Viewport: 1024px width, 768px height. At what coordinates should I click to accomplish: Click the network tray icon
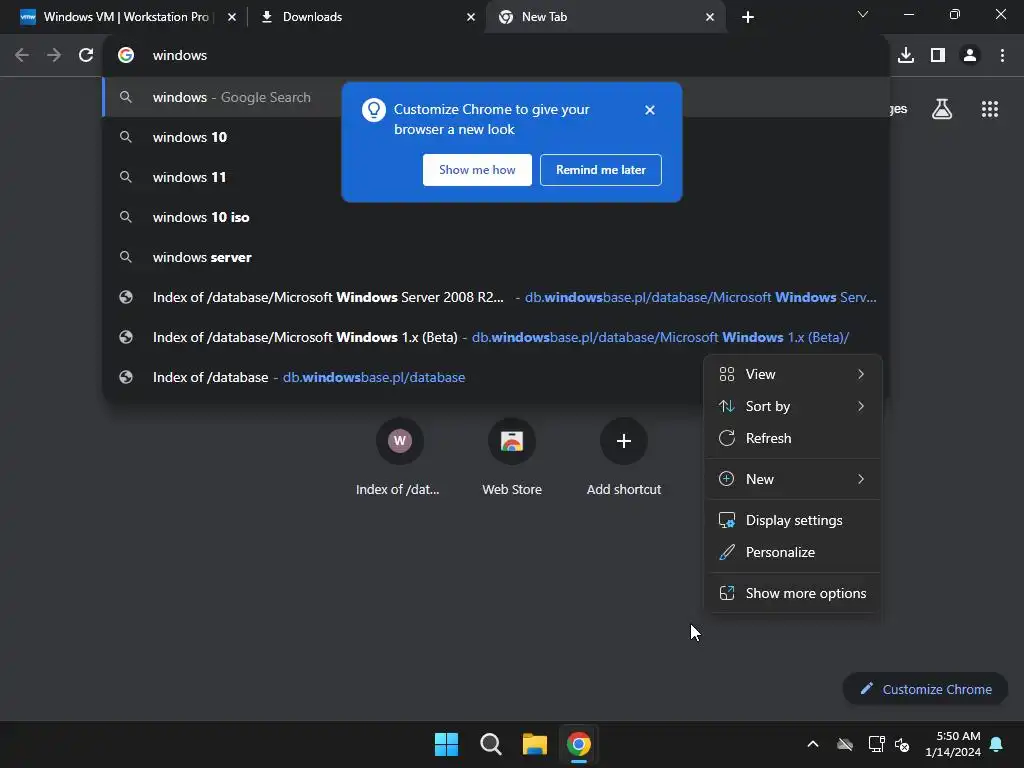click(x=876, y=744)
